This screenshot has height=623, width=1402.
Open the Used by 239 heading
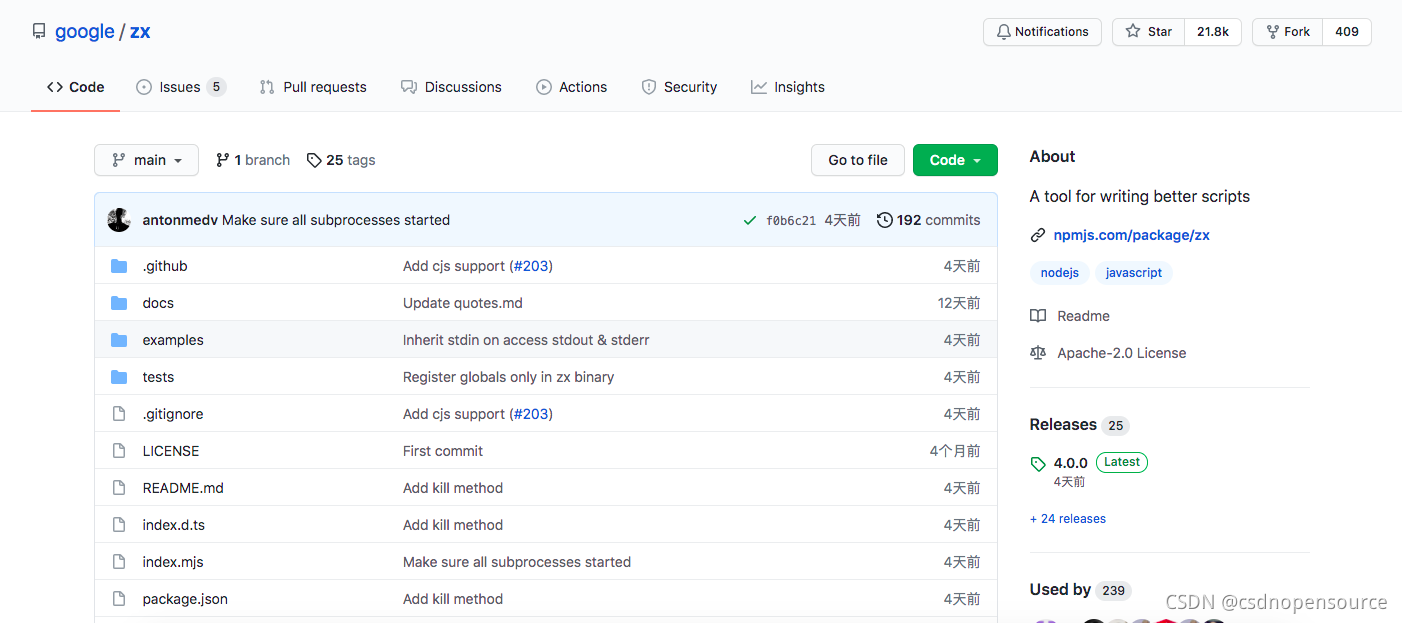click(x=1080, y=590)
